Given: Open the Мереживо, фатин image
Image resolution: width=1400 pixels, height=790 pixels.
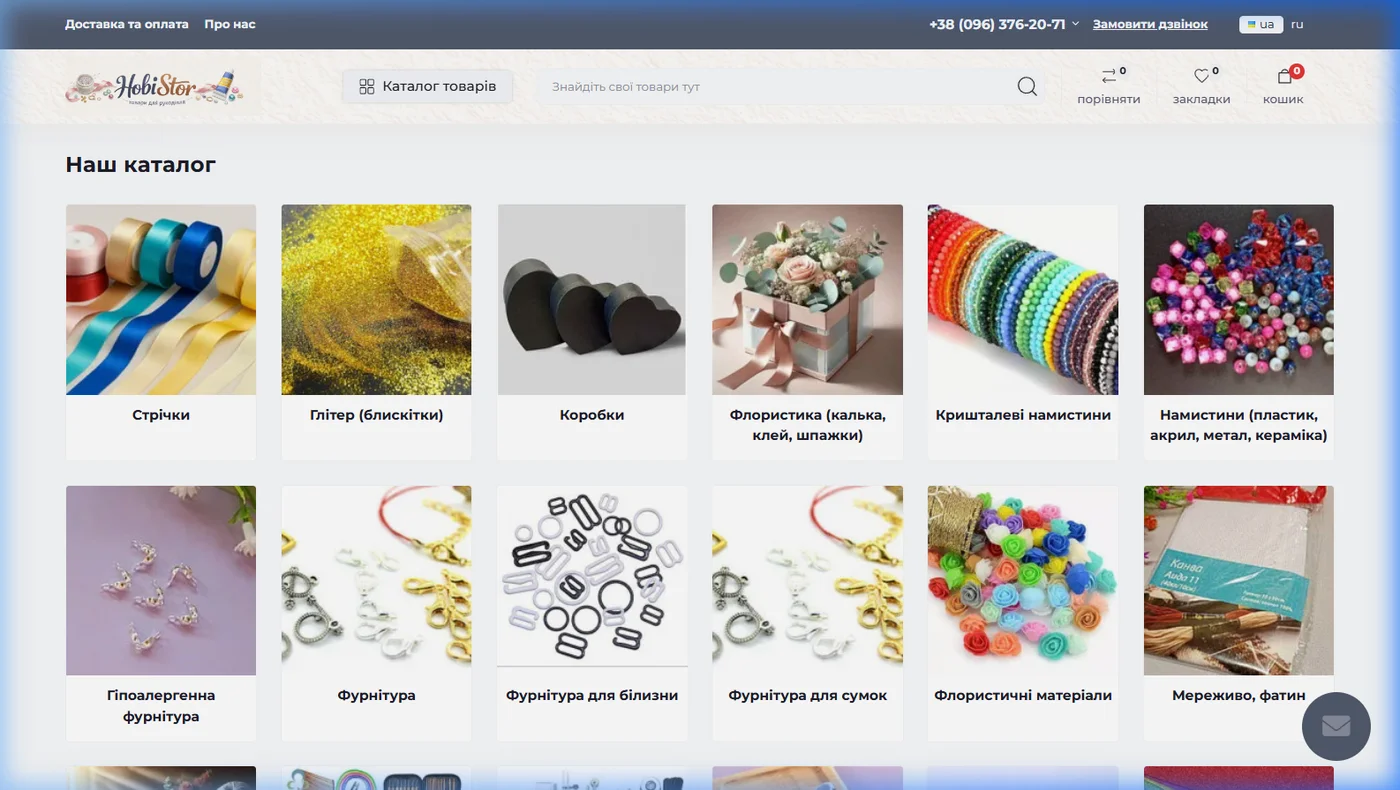Looking at the screenshot, I should click(x=1239, y=581).
